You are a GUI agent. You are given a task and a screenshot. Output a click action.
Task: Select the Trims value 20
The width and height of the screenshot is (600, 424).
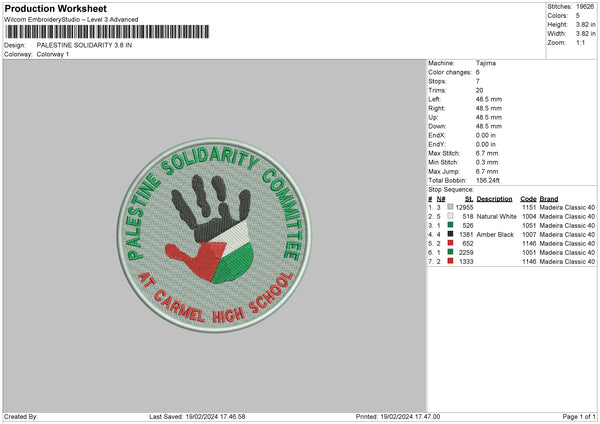click(479, 90)
